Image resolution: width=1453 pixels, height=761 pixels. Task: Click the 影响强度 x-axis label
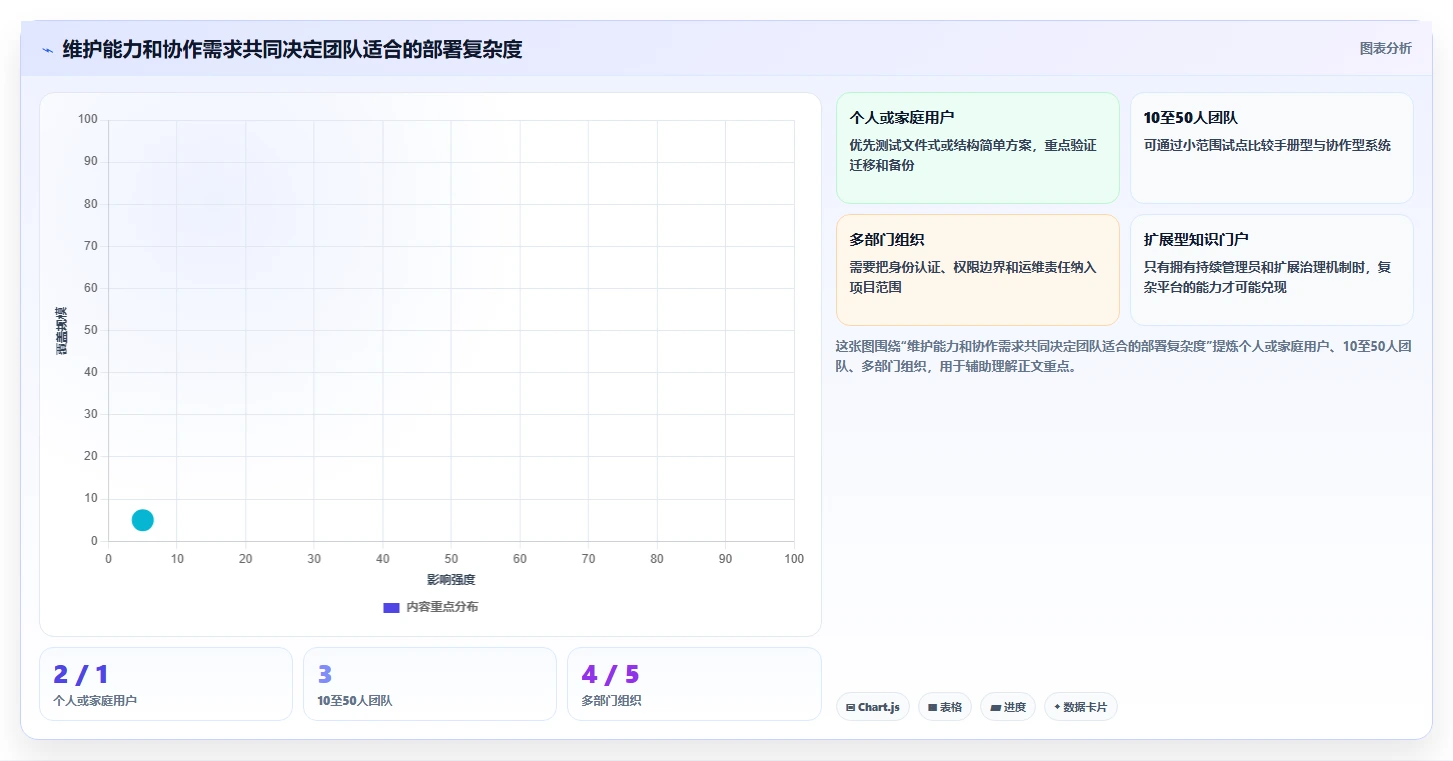coord(451,580)
